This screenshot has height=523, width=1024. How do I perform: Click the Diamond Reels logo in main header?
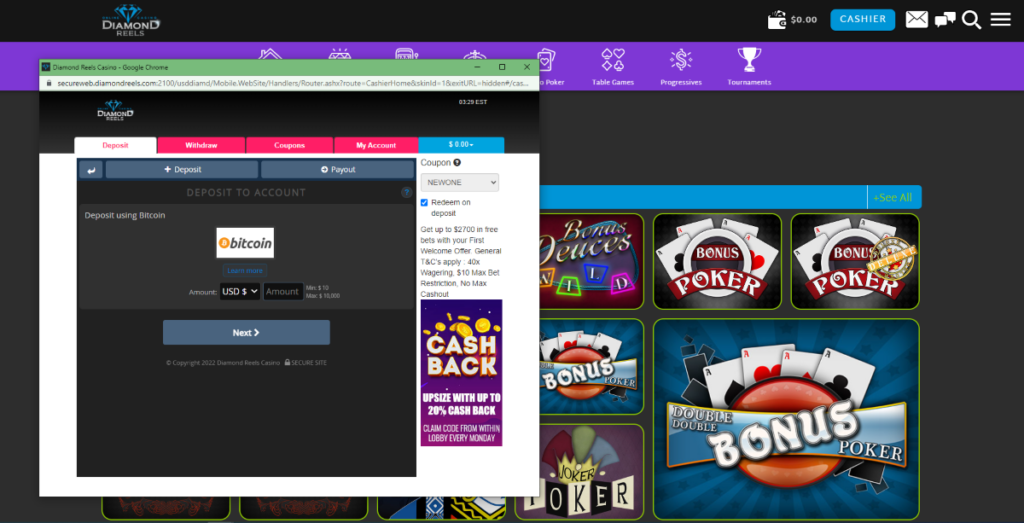[x=131, y=20]
